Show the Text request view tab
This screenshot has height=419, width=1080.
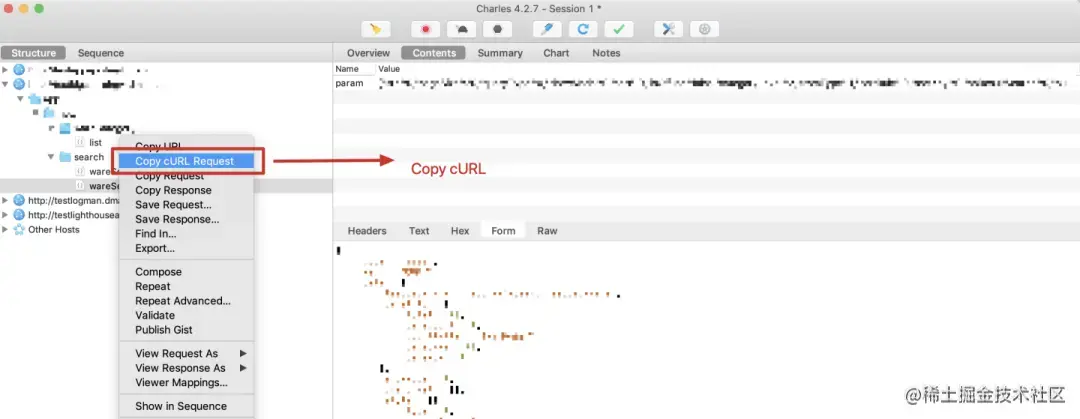click(419, 231)
